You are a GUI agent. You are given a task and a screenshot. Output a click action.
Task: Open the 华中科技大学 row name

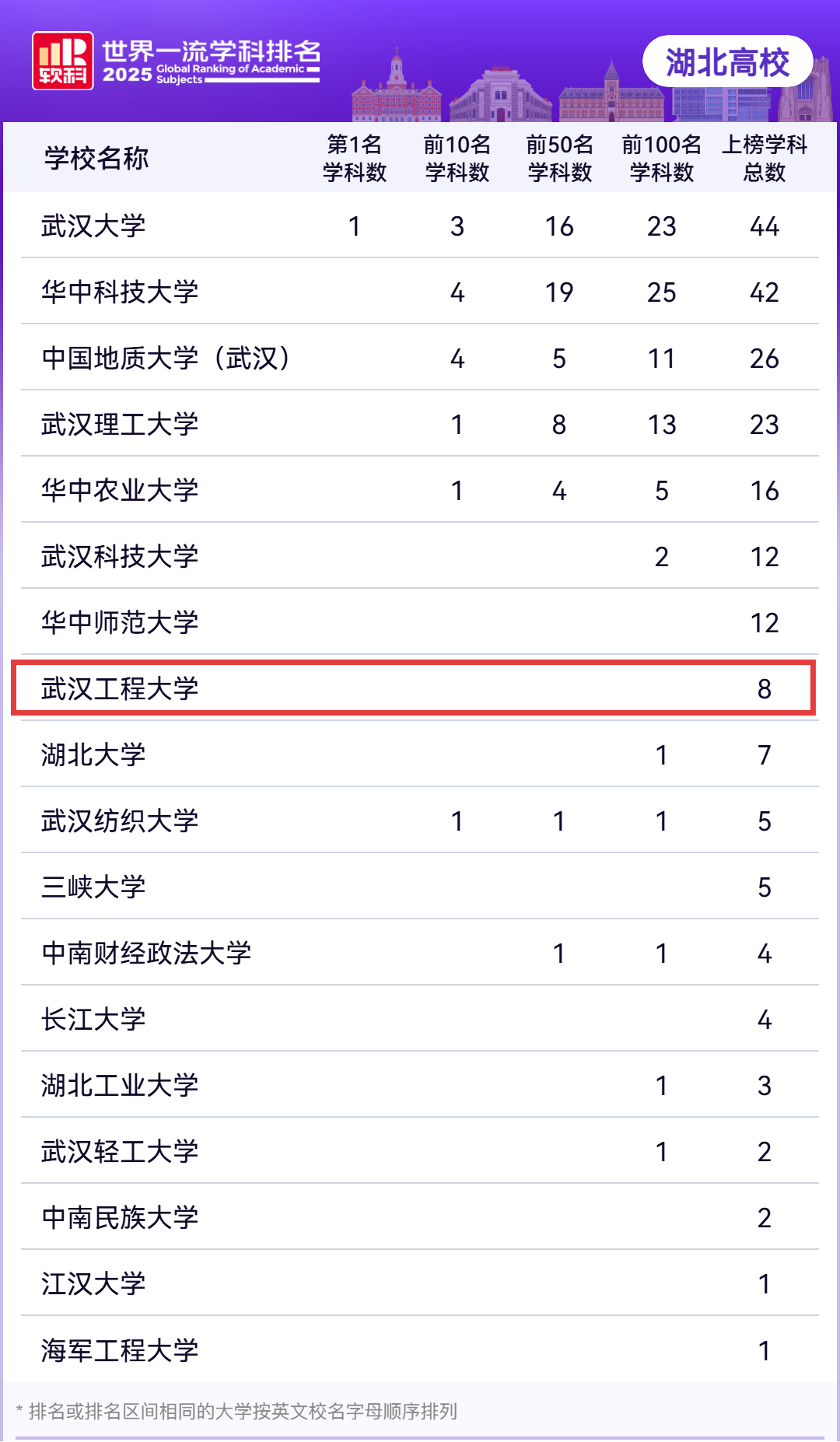tap(120, 292)
